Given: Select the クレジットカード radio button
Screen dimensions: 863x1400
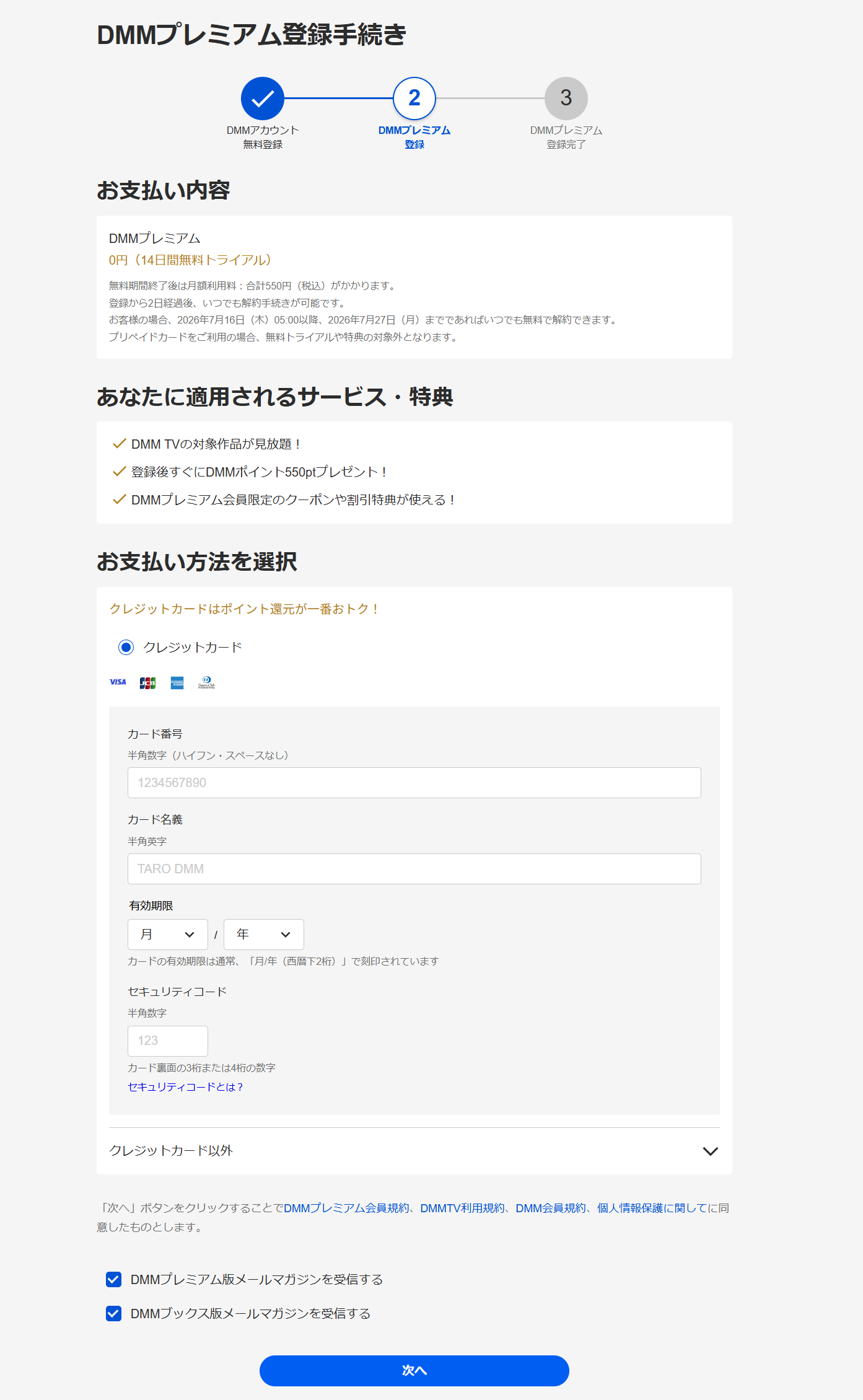Looking at the screenshot, I should (126, 647).
